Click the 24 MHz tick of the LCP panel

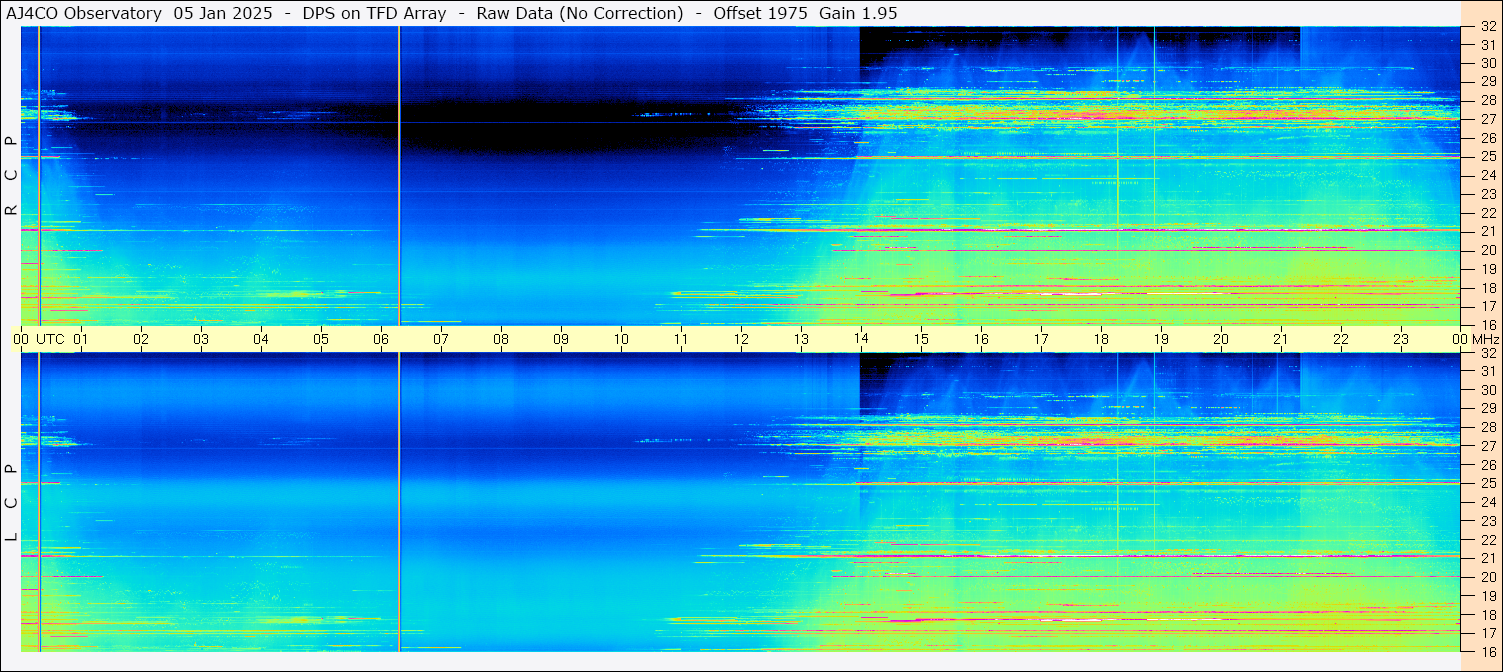pyautogui.click(x=1488, y=502)
